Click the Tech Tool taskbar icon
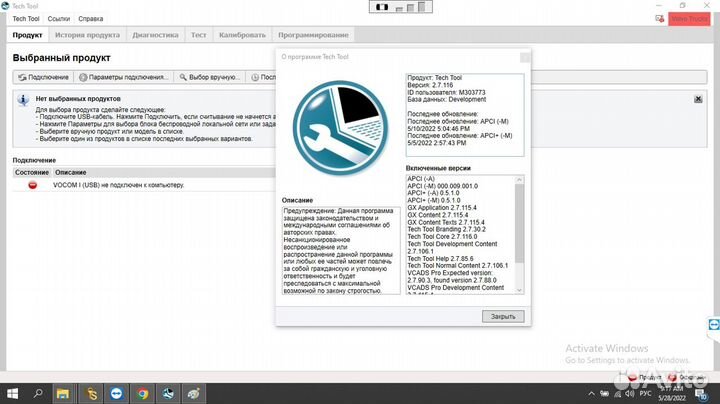 [x=168, y=393]
